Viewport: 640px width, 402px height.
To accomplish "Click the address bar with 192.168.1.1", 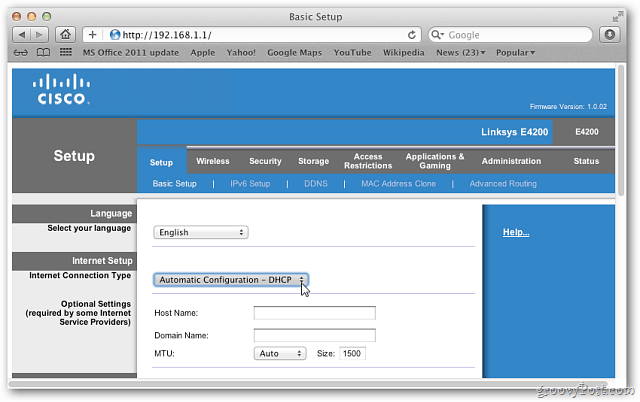I will [x=252, y=35].
